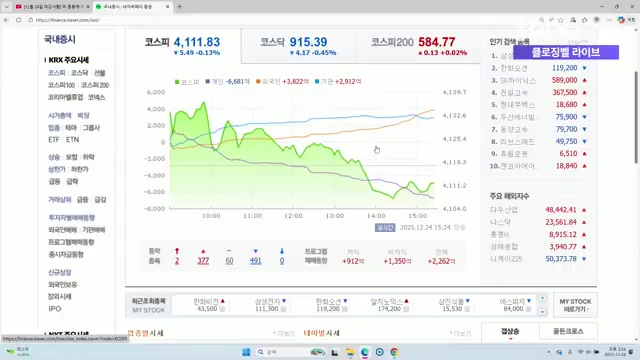
Task: Reload the page with the refresh icon
Action: pos(18,20)
